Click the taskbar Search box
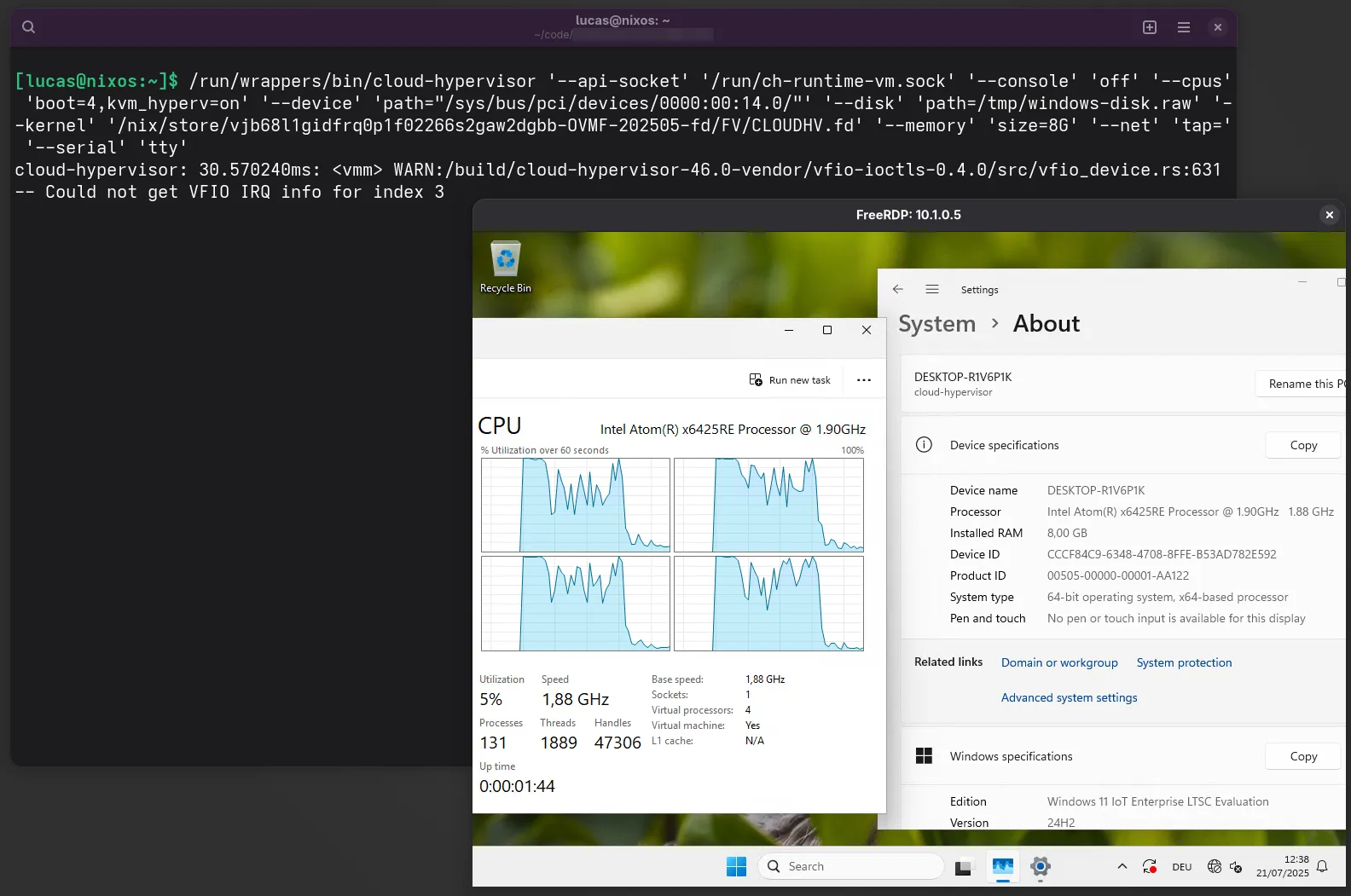Image resolution: width=1351 pixels, height=896 pixels. point(850,866)
